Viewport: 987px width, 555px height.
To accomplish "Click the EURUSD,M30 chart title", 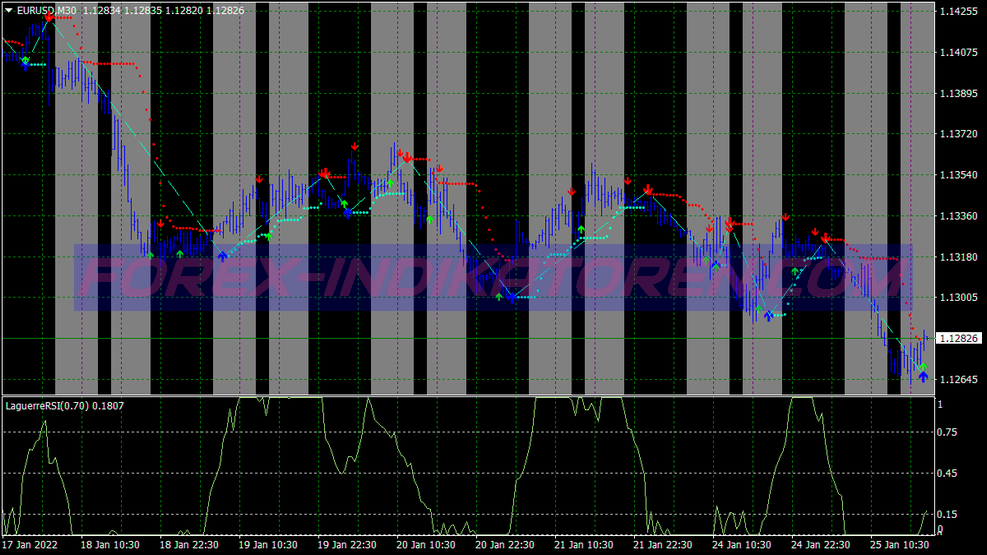I will (x=46, y=10).
